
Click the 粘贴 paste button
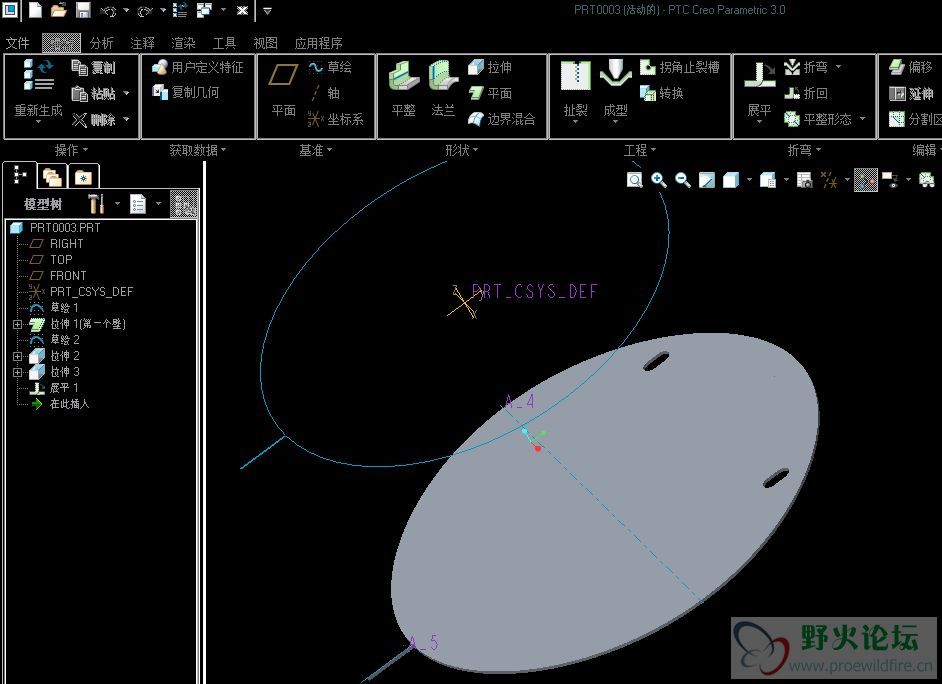click(93, 94)
